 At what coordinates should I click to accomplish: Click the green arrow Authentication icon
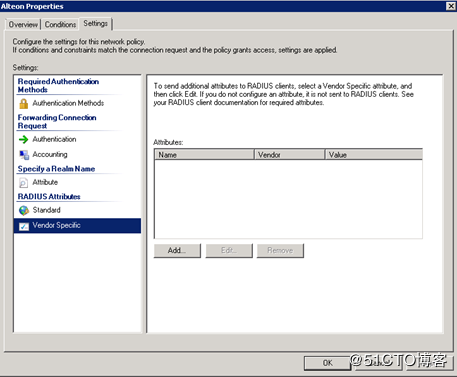pyautogui.click(x=24, y=139)
